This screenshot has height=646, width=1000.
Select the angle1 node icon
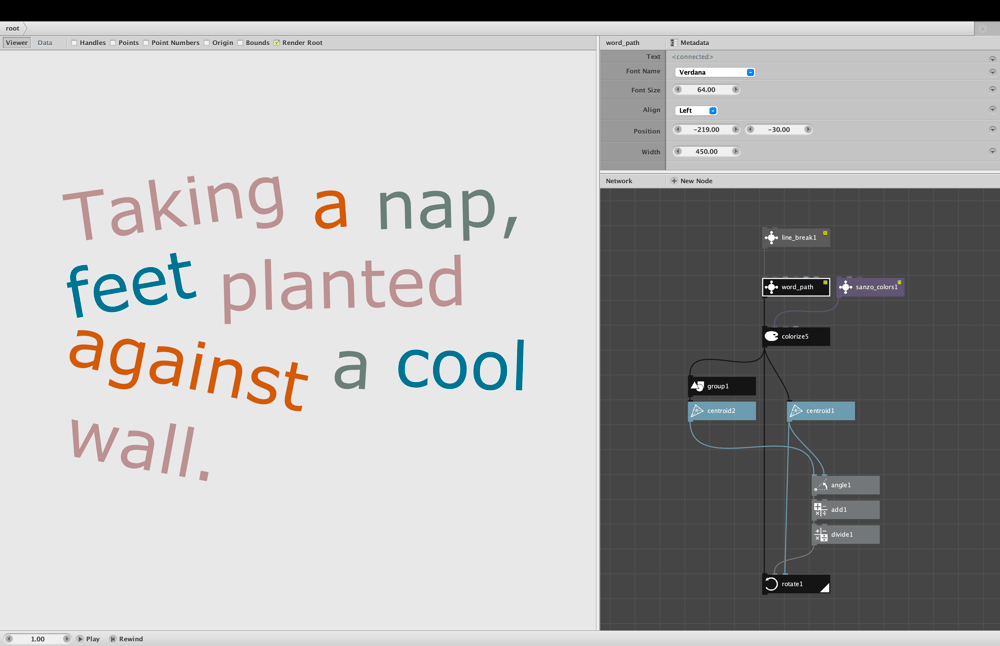click(x=821, y=485)
